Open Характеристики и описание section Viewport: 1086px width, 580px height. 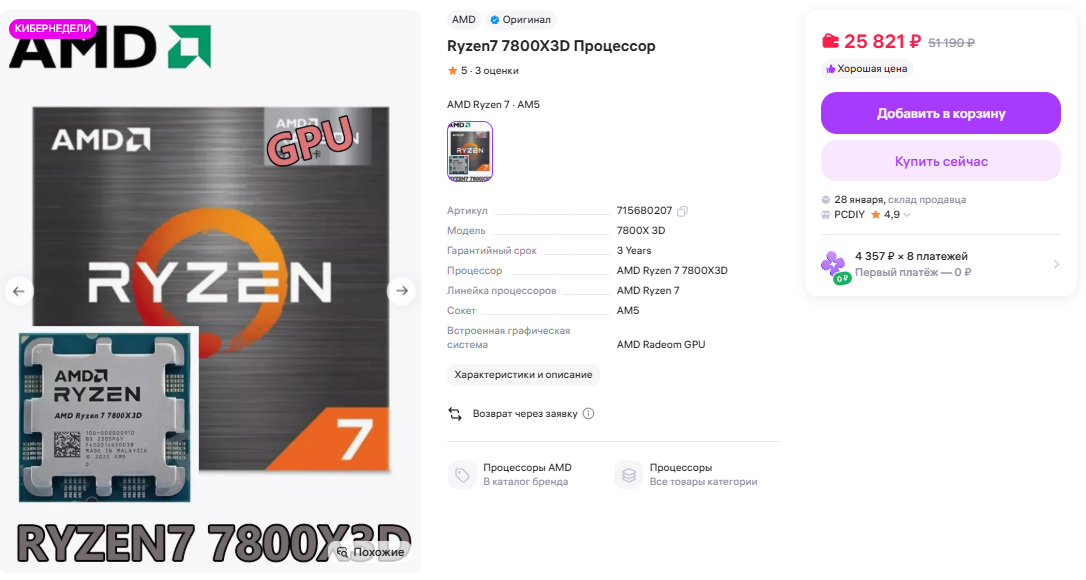pyautogui.click(x=523, y=375)
